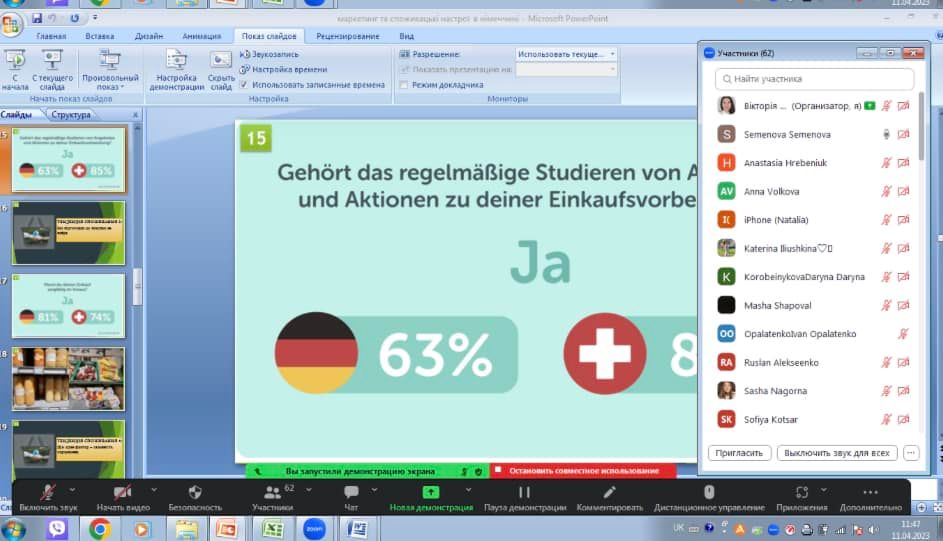Click Дистанционное управление remote control

pyautogui.click(x=709, y=498)
